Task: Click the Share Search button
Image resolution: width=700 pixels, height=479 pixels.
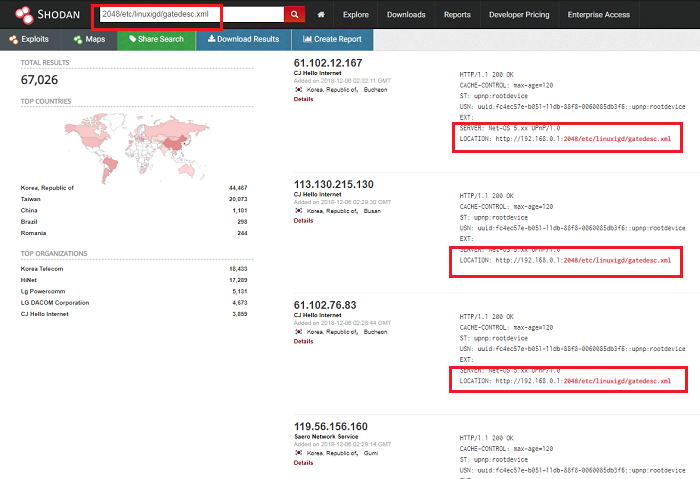Action: click(156, 39)
